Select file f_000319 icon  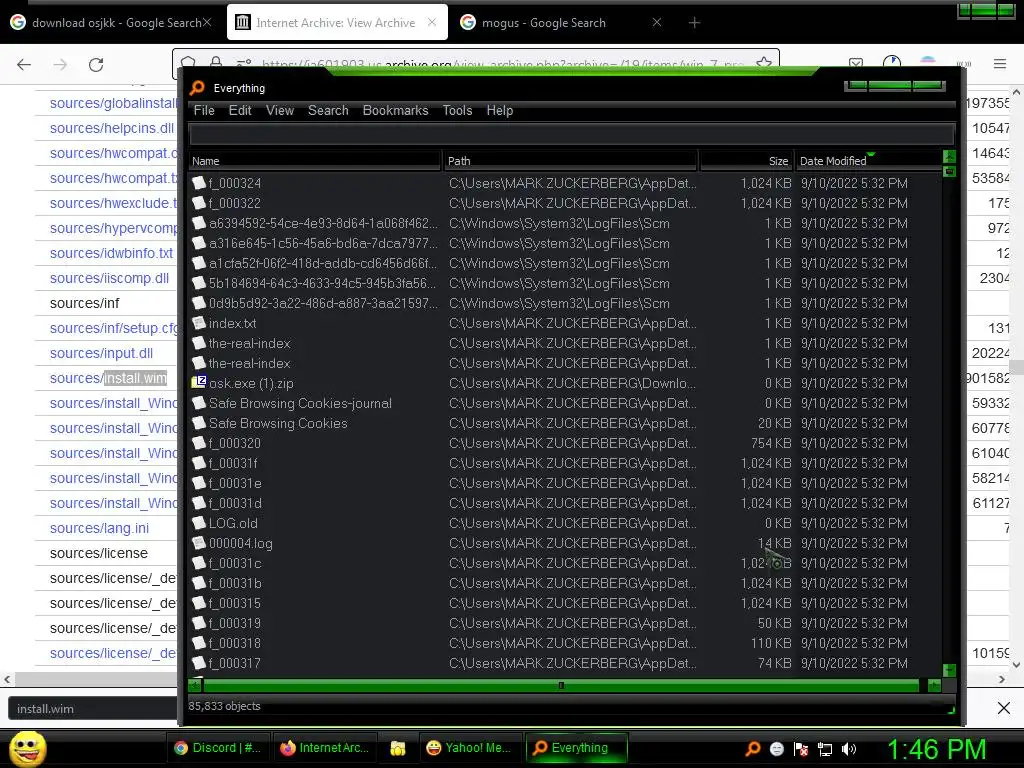point(199,622)
